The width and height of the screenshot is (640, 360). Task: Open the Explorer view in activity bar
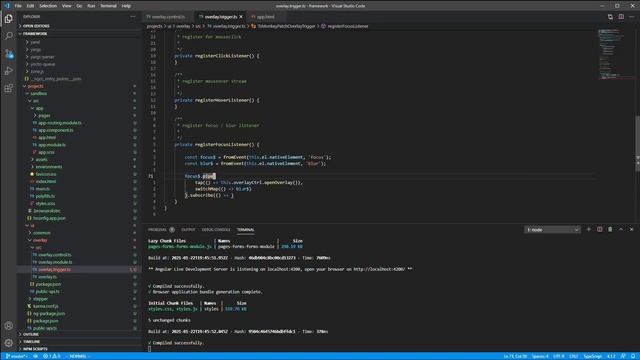point(9,19)
